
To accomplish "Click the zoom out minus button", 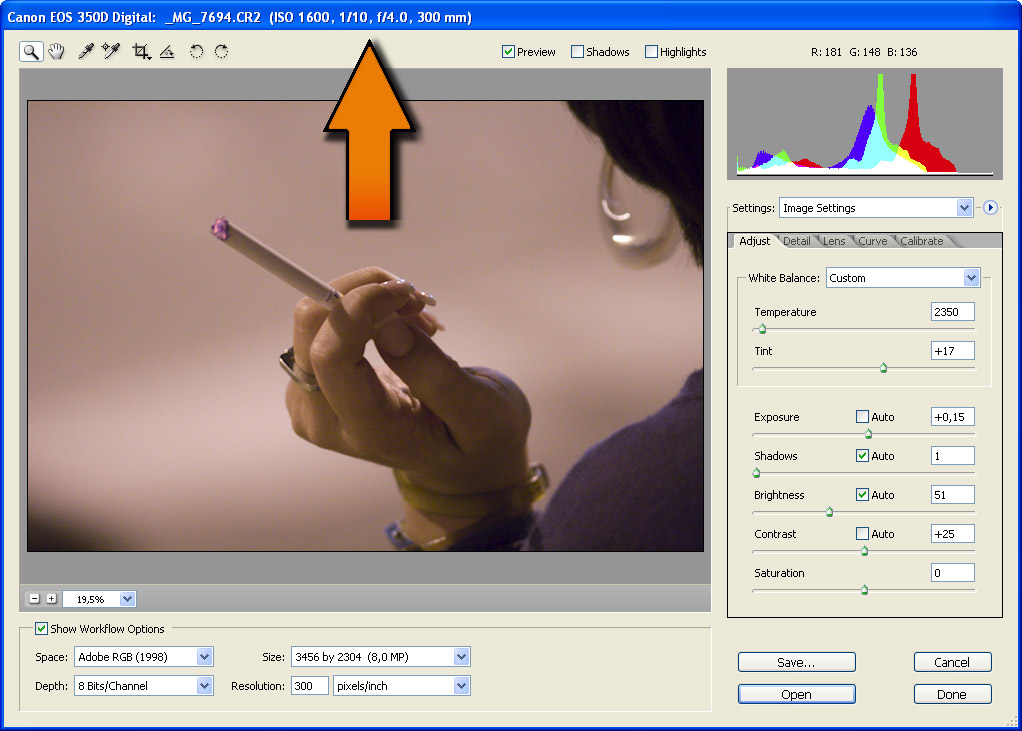I will pos(35,599).
